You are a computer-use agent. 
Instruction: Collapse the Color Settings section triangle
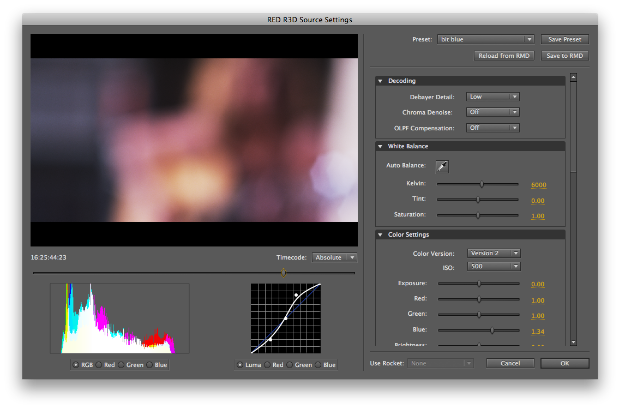pos(380,235)
